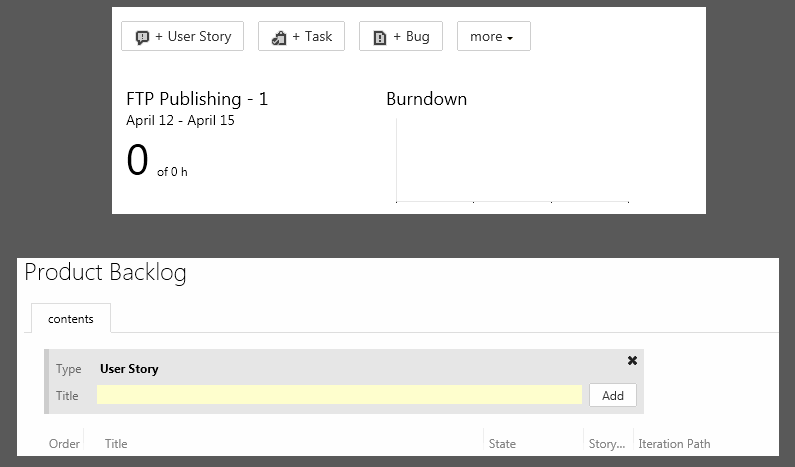Click the 0 of 0 h capacity
This screenshot has width=795, height=467.
pyautogui.click(x=157, y=162)
